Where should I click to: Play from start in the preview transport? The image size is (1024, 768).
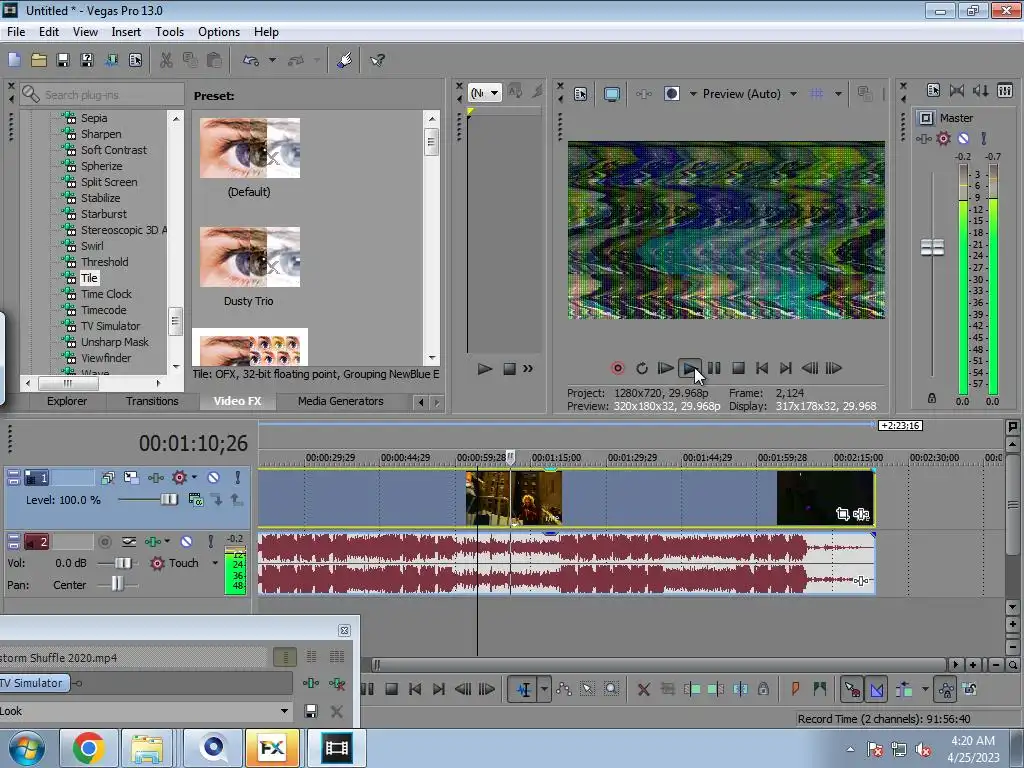tap(665, 368)
